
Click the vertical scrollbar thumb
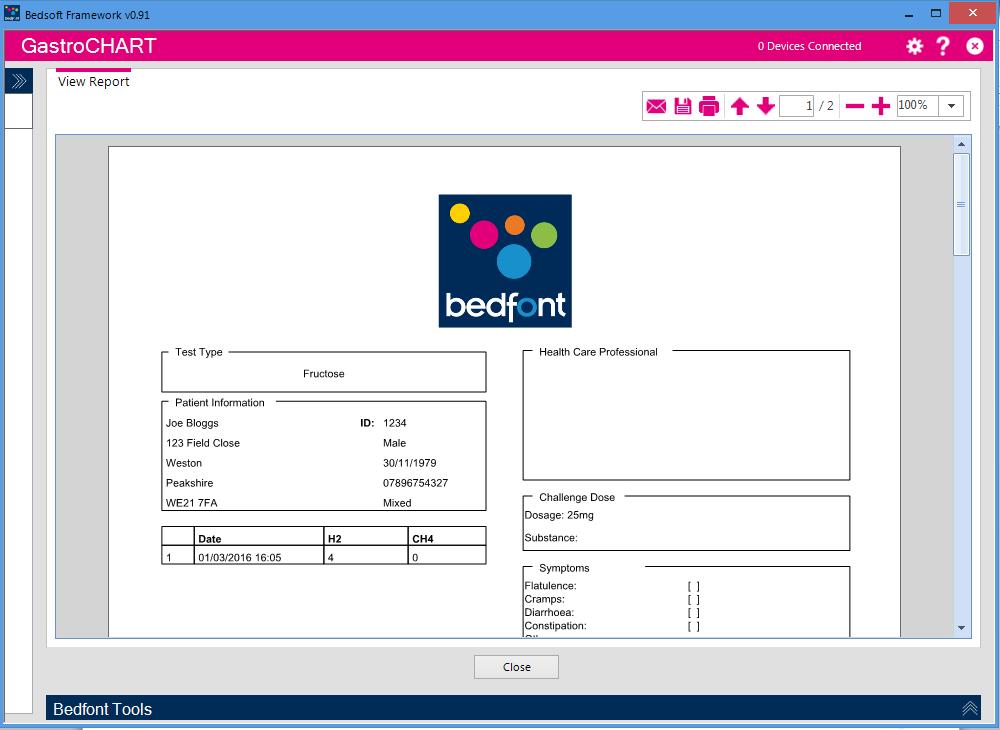click(x=961, y=205)
